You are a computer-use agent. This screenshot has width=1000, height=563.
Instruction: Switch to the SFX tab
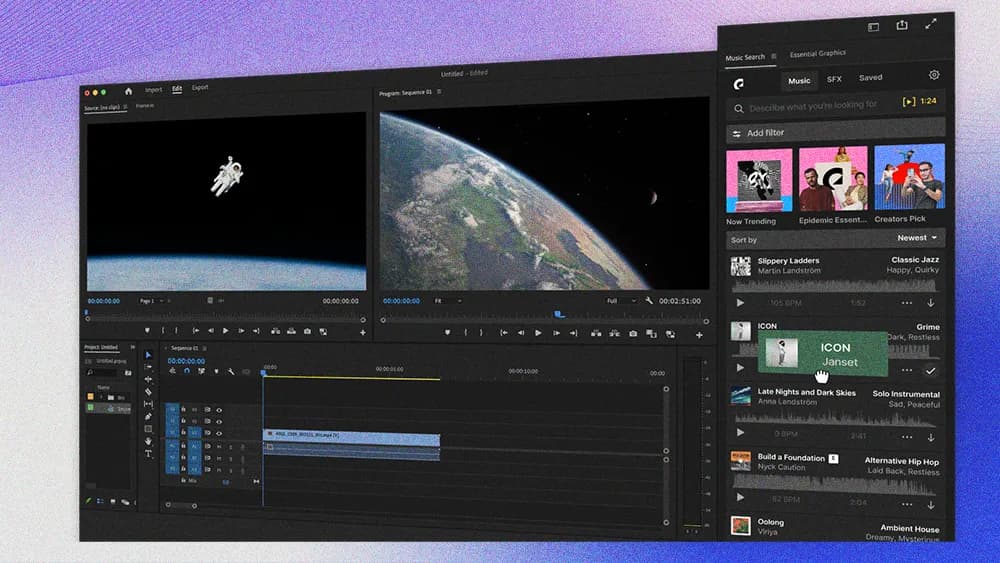tap(834, 79)
